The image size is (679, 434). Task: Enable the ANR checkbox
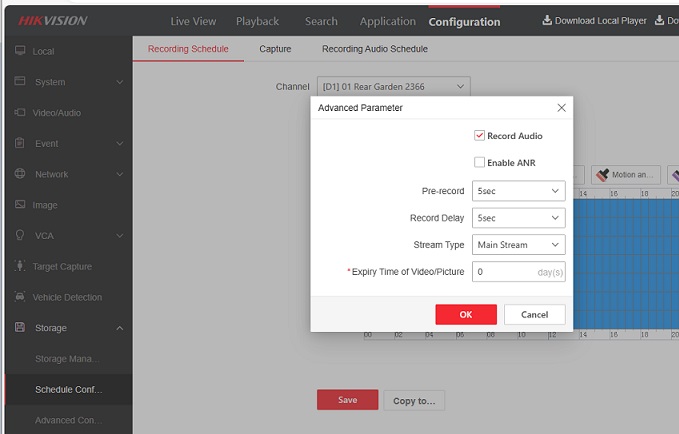tap(480, 162)
